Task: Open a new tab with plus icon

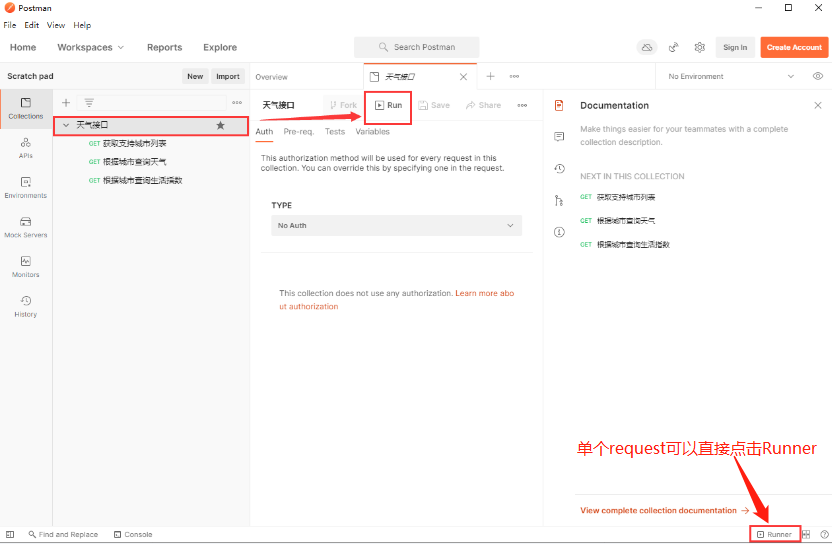Action: point(490,76)
